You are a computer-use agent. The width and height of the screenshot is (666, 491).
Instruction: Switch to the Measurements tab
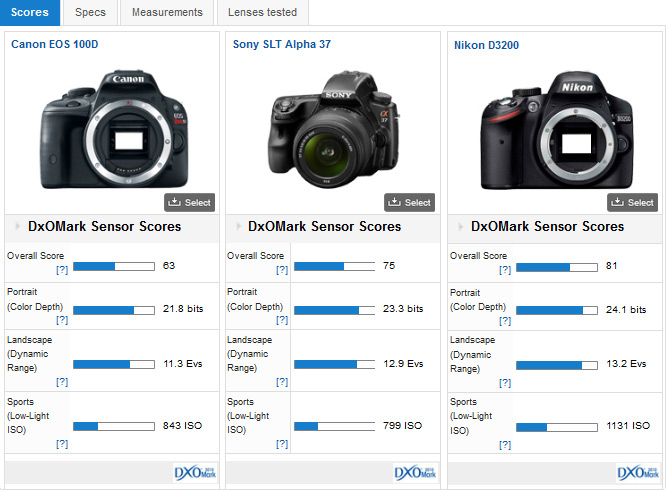[x=166, y=13]
